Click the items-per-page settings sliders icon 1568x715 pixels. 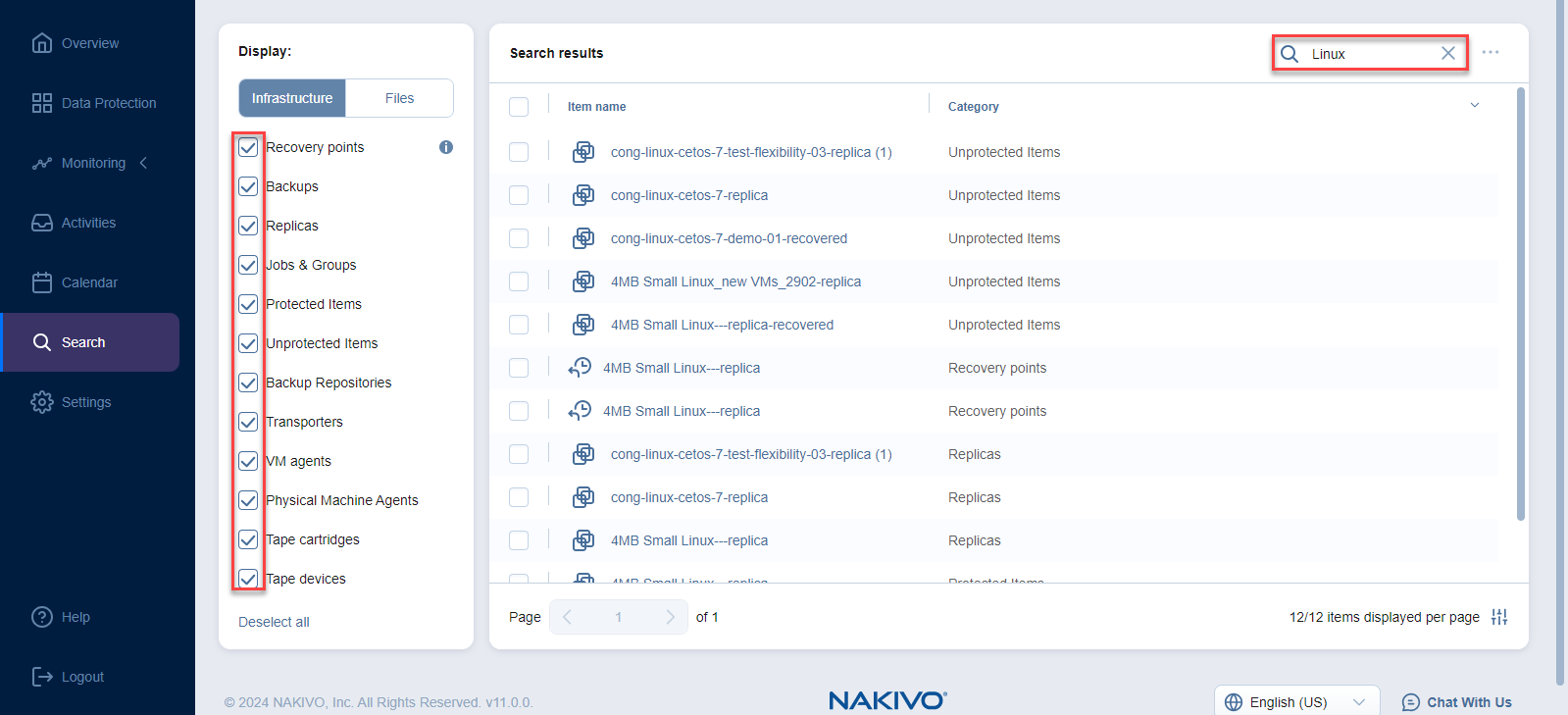click(x=1499, y=617)
